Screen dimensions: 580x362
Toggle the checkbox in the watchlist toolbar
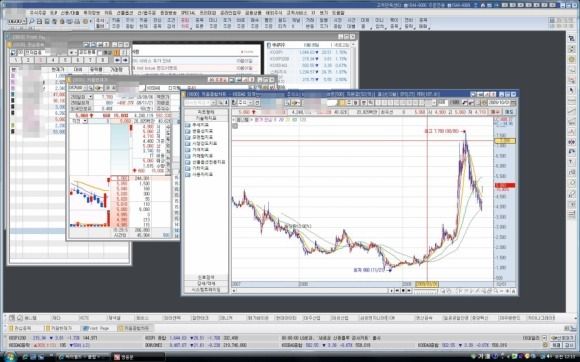click(x=100, y=53)
